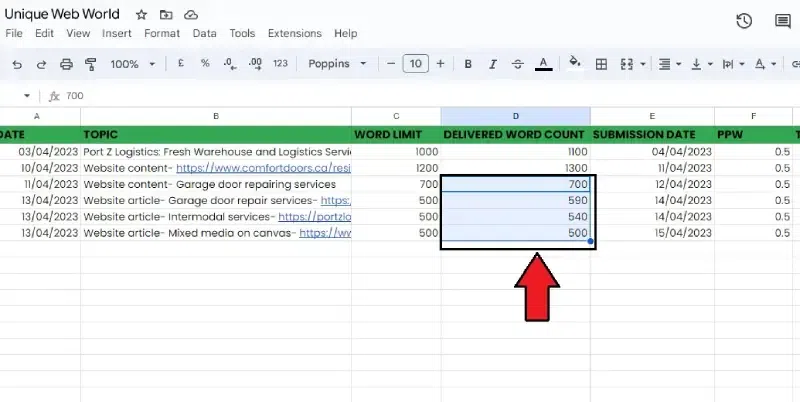Increase decimal places

click(255, 64)
